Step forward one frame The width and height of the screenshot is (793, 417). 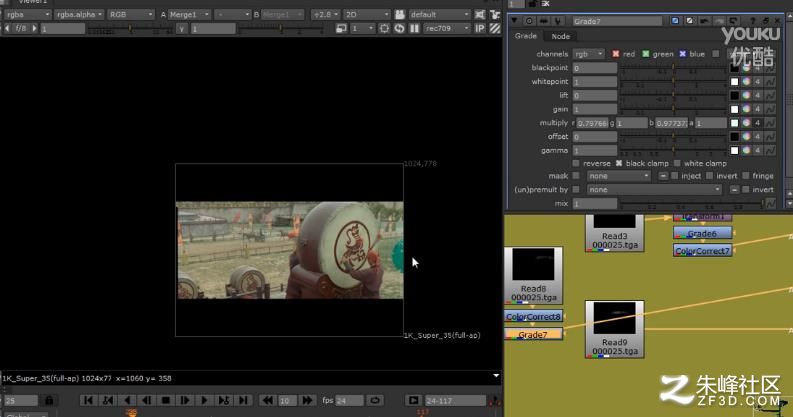[x=185, y=400]
